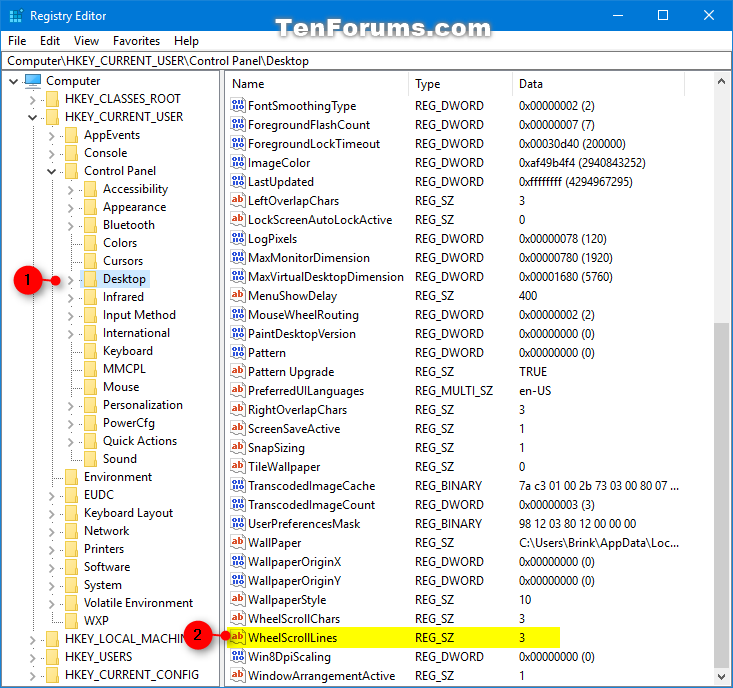Open the File menu
733x688 pixels.
click(x=17, y=41)
